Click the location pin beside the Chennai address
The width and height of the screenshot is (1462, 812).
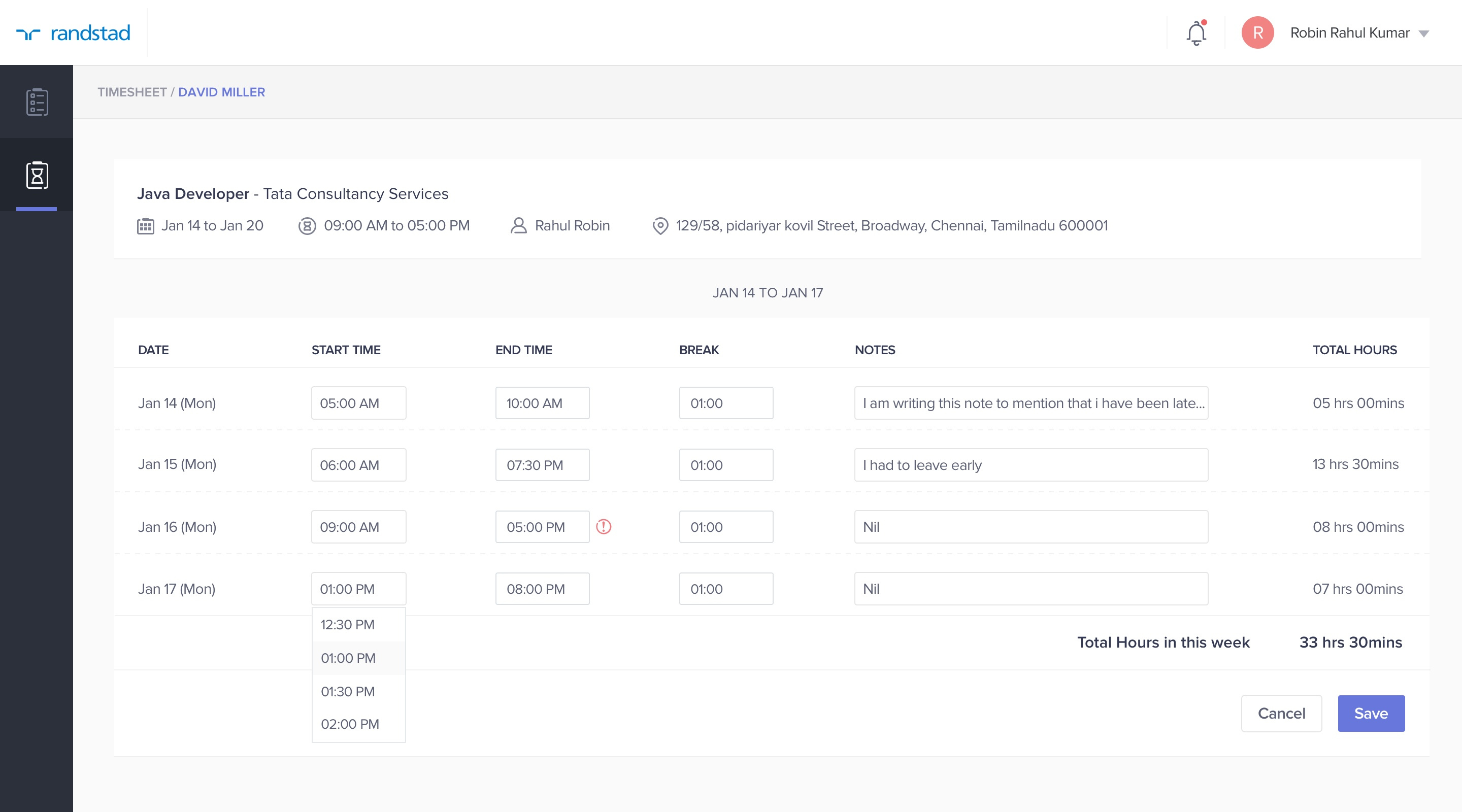659,225
